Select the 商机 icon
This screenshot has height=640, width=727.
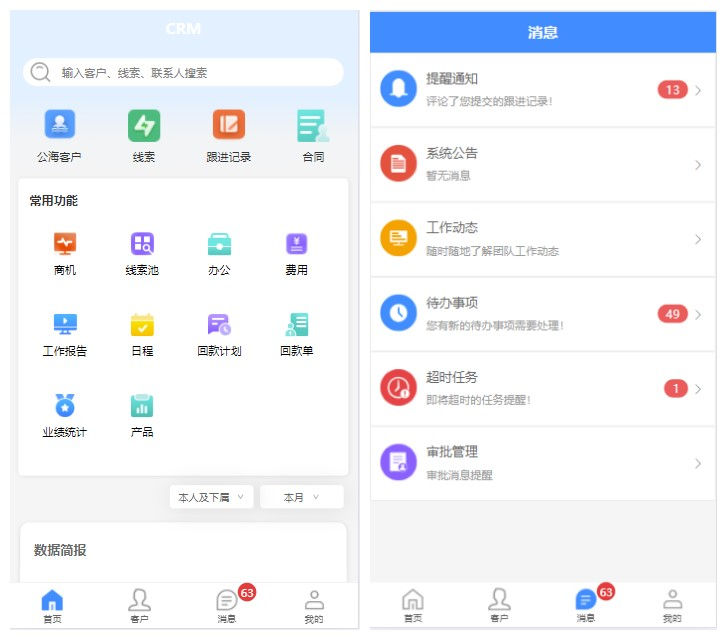click(65, 243)
